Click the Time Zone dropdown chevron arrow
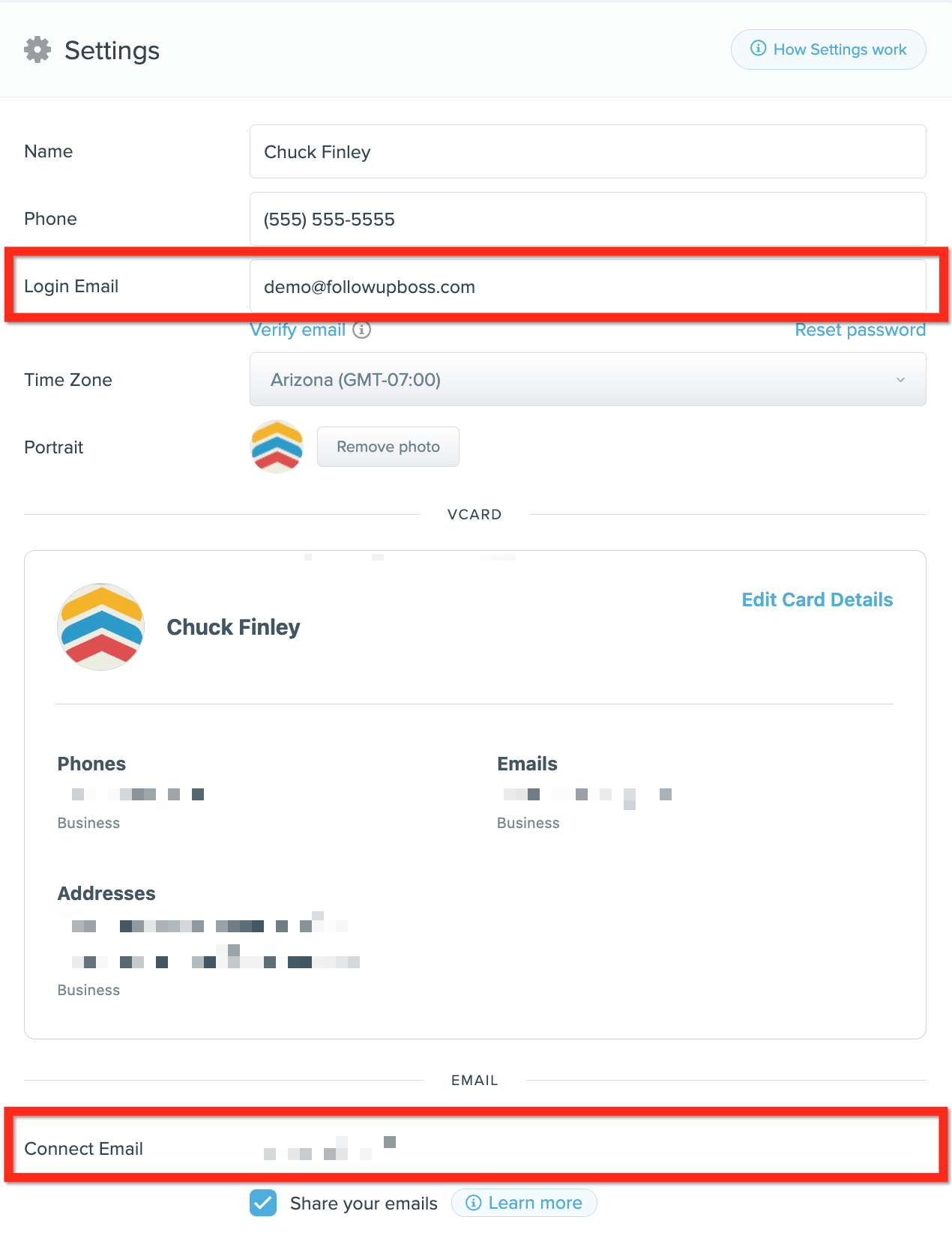Viewport: 952px width, 1244px height. [900, 380]
